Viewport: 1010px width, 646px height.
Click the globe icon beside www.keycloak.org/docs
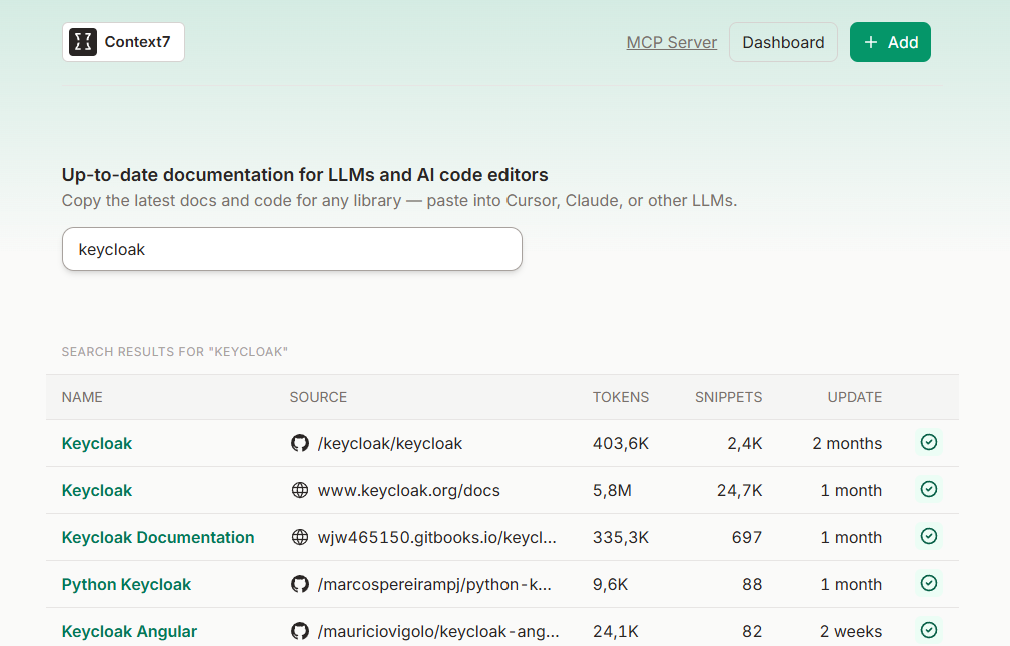tap(300, 490)
